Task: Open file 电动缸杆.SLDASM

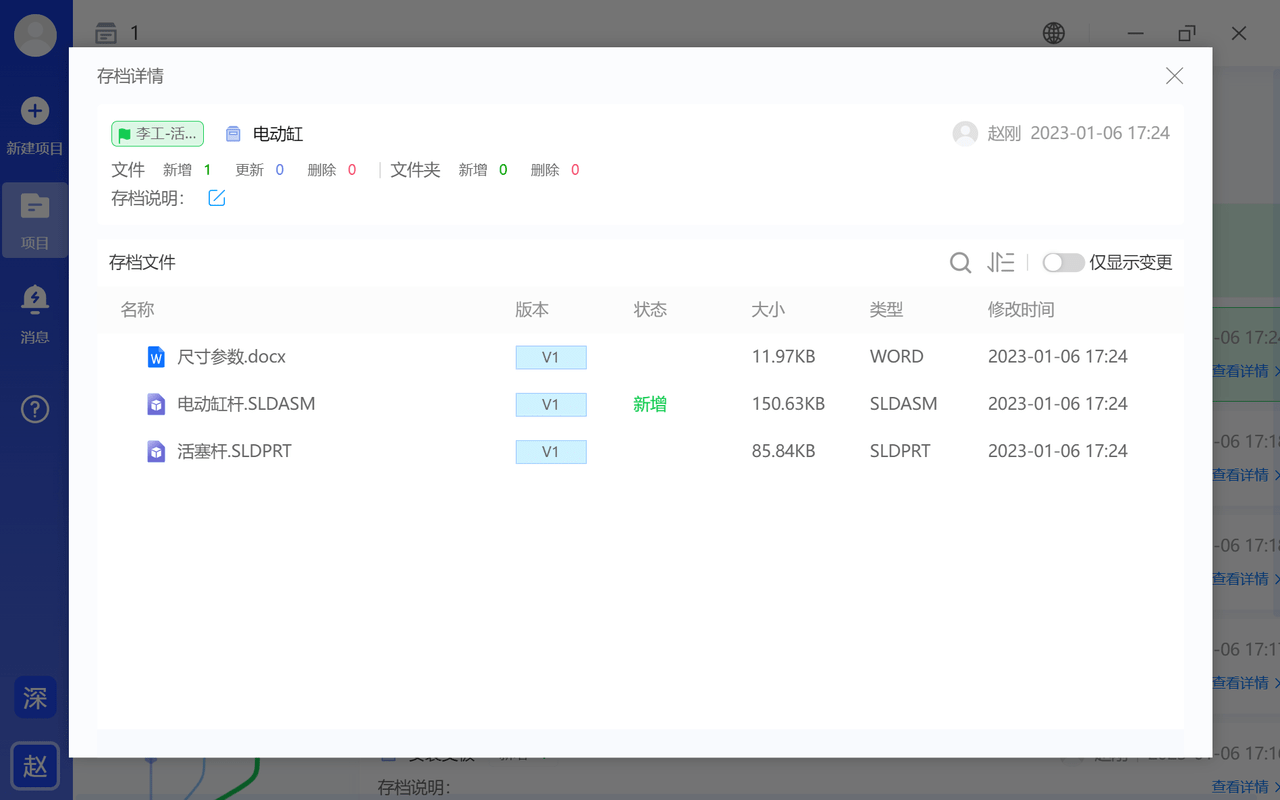Action: point(246,404)
